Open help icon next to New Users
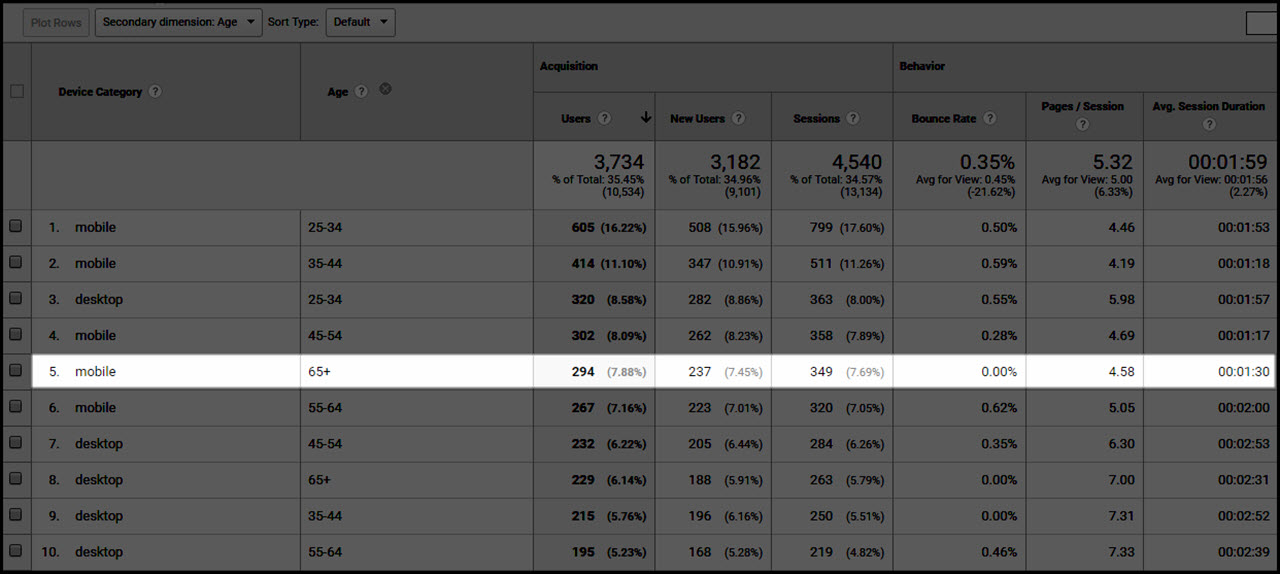The width and height of the screenshot is (1280, 574). 738,118
